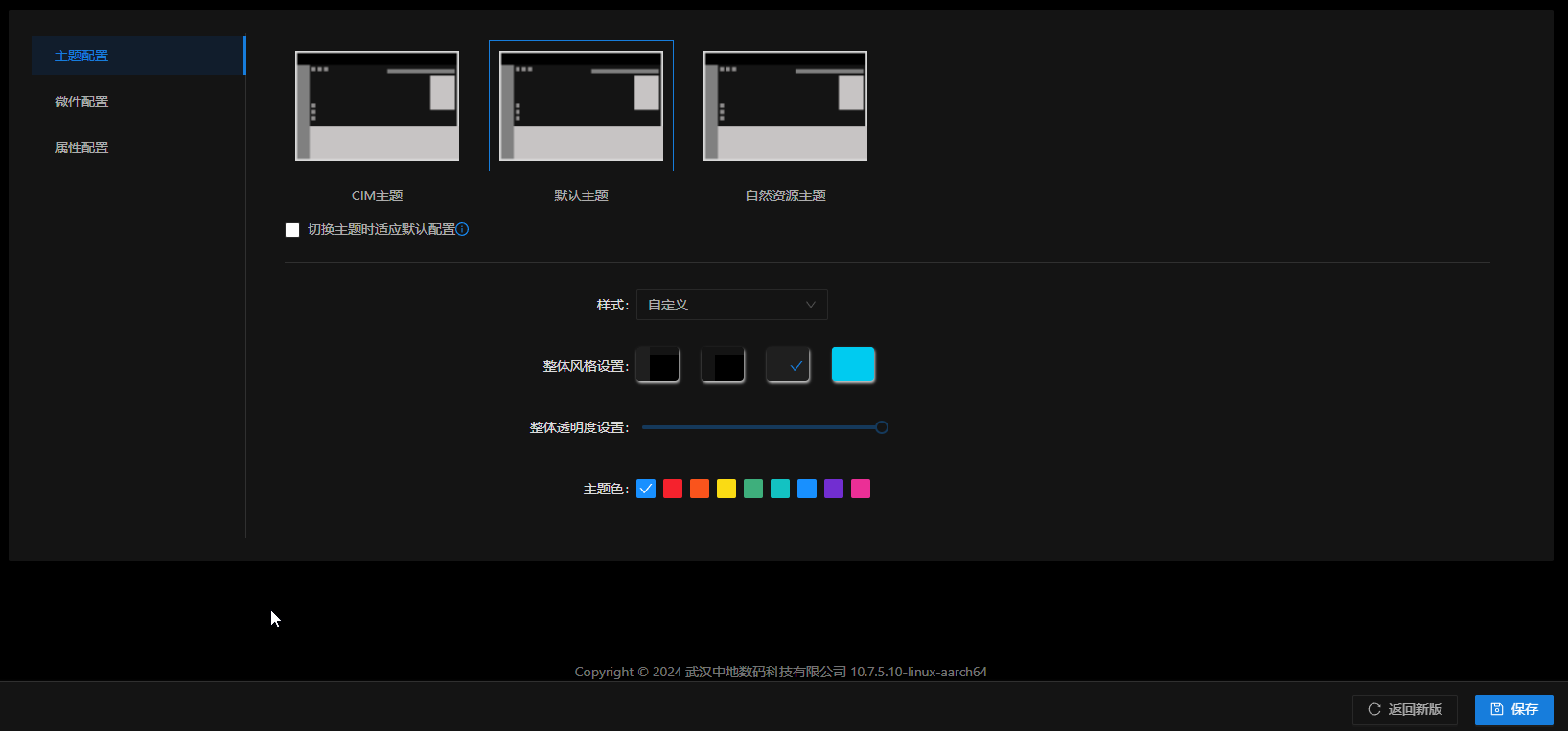This screenshot has width=1568, height=731.
Task: Click the 默认主题 label text
Action: tap(581, 195)
